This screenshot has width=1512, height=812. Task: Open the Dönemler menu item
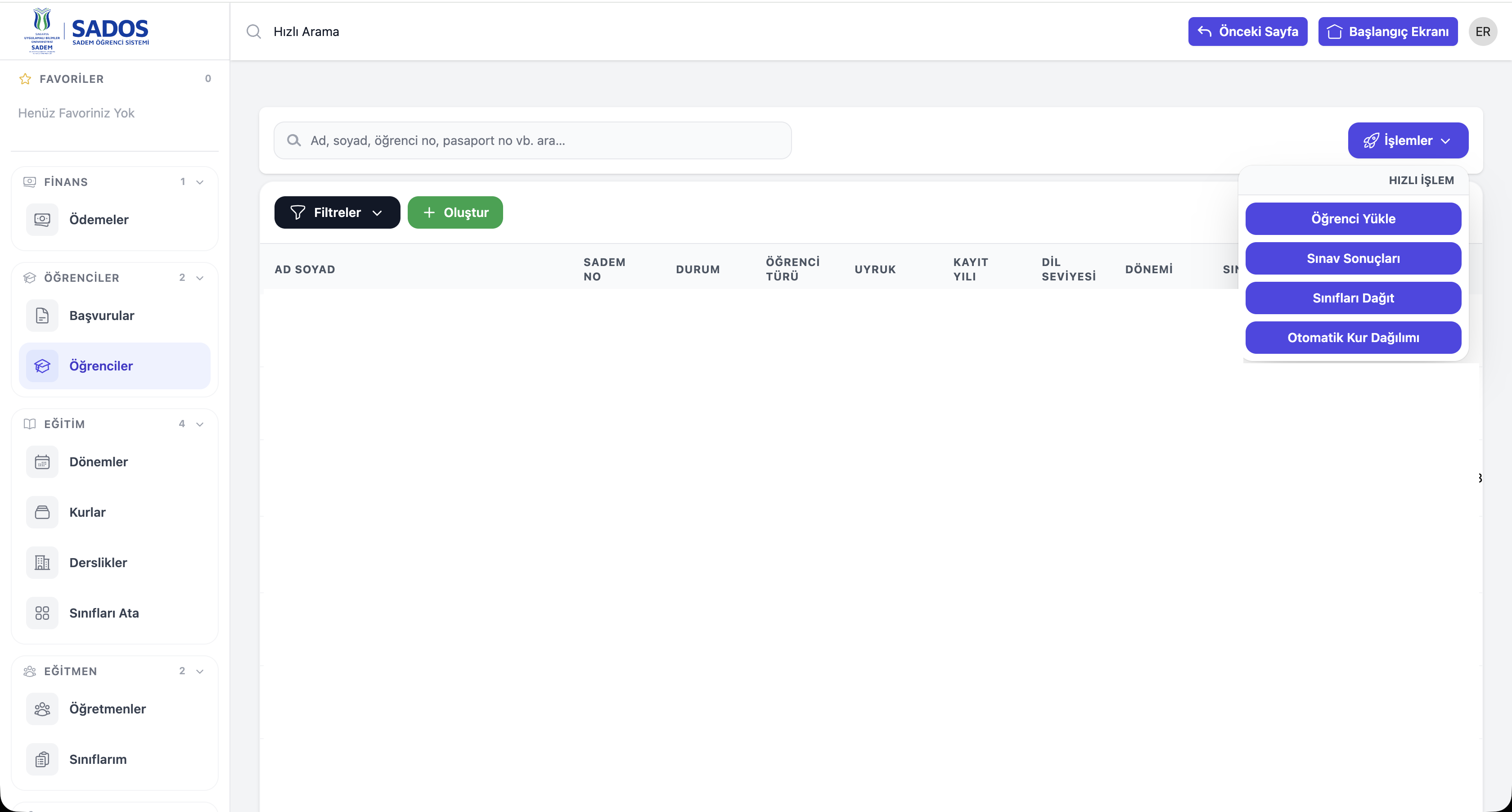[114, 462]
